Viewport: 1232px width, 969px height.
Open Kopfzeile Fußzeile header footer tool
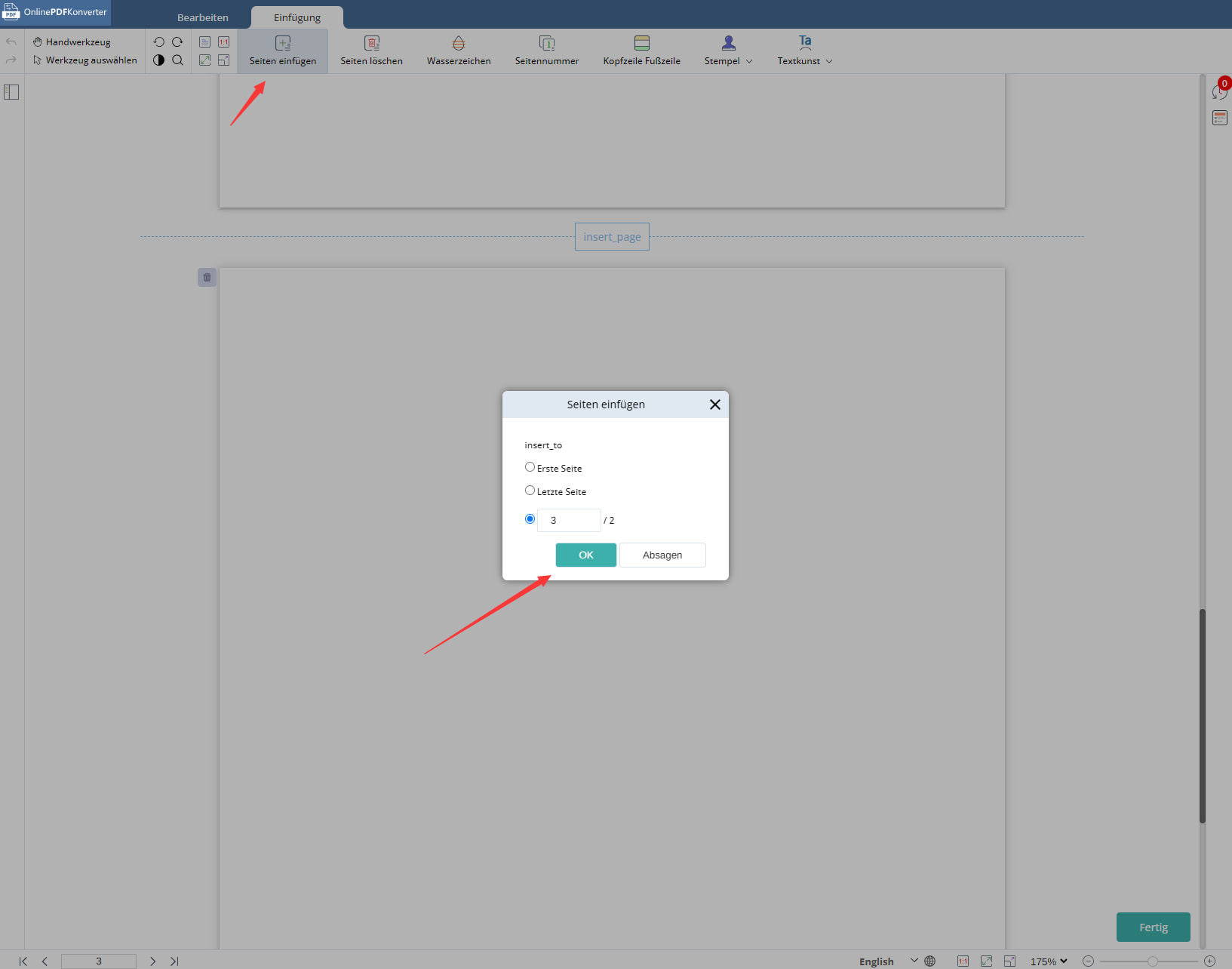tap(641, 44)
